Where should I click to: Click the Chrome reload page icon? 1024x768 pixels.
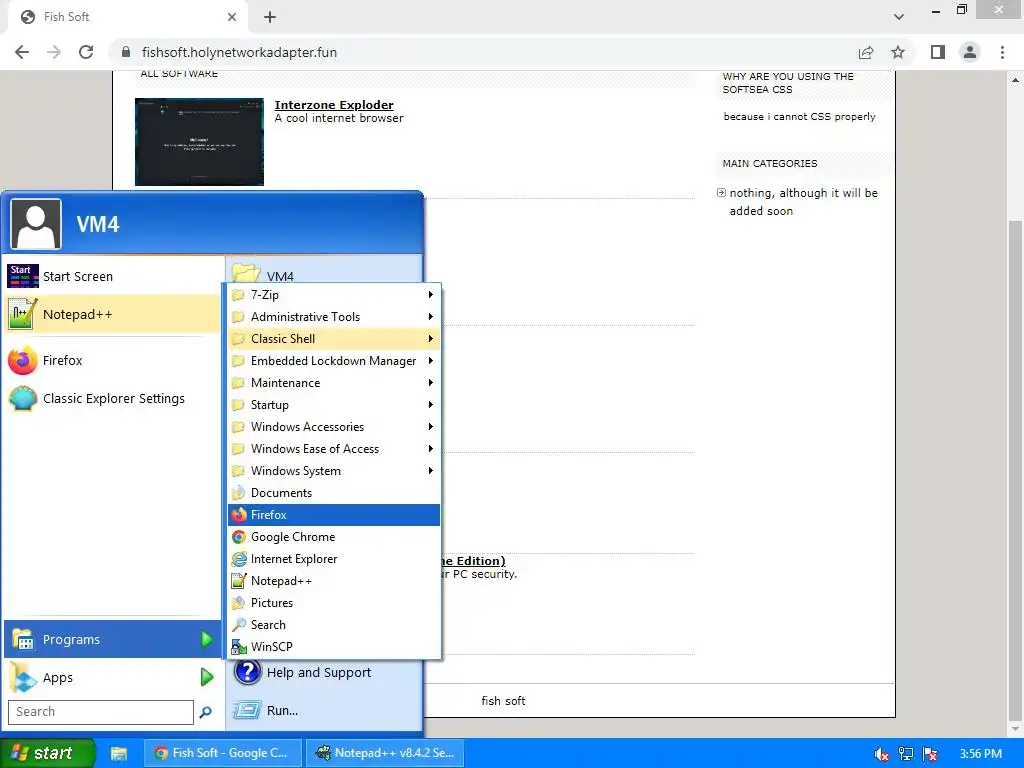click(x=86, y=52)
